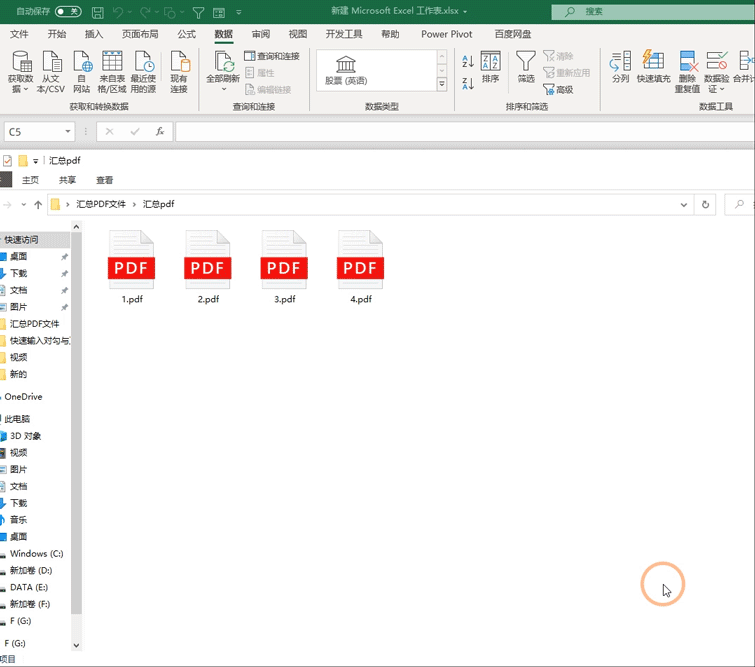Sort ascending with the A-Z icon
755x667 pixels.
[468, 61]
